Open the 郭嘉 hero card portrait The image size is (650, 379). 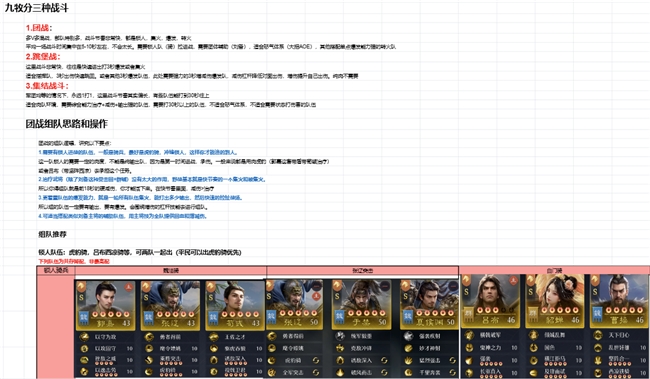point(106,305)
